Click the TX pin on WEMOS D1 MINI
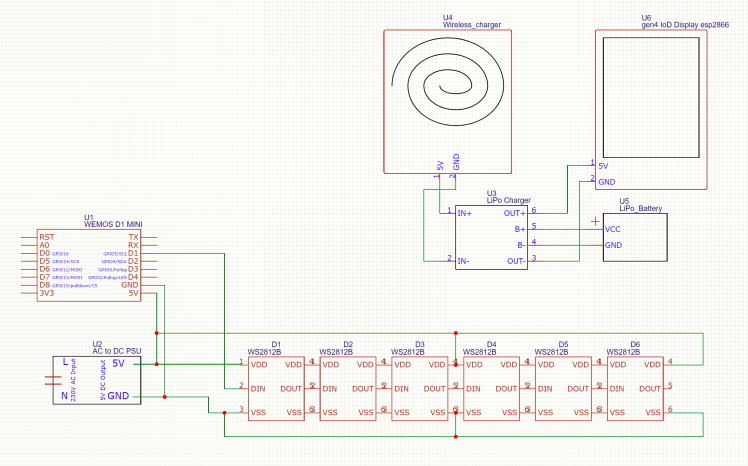Image resolution: width=748 pixels, height=466 pixels. pyautogui.click(x=134, y=237)
